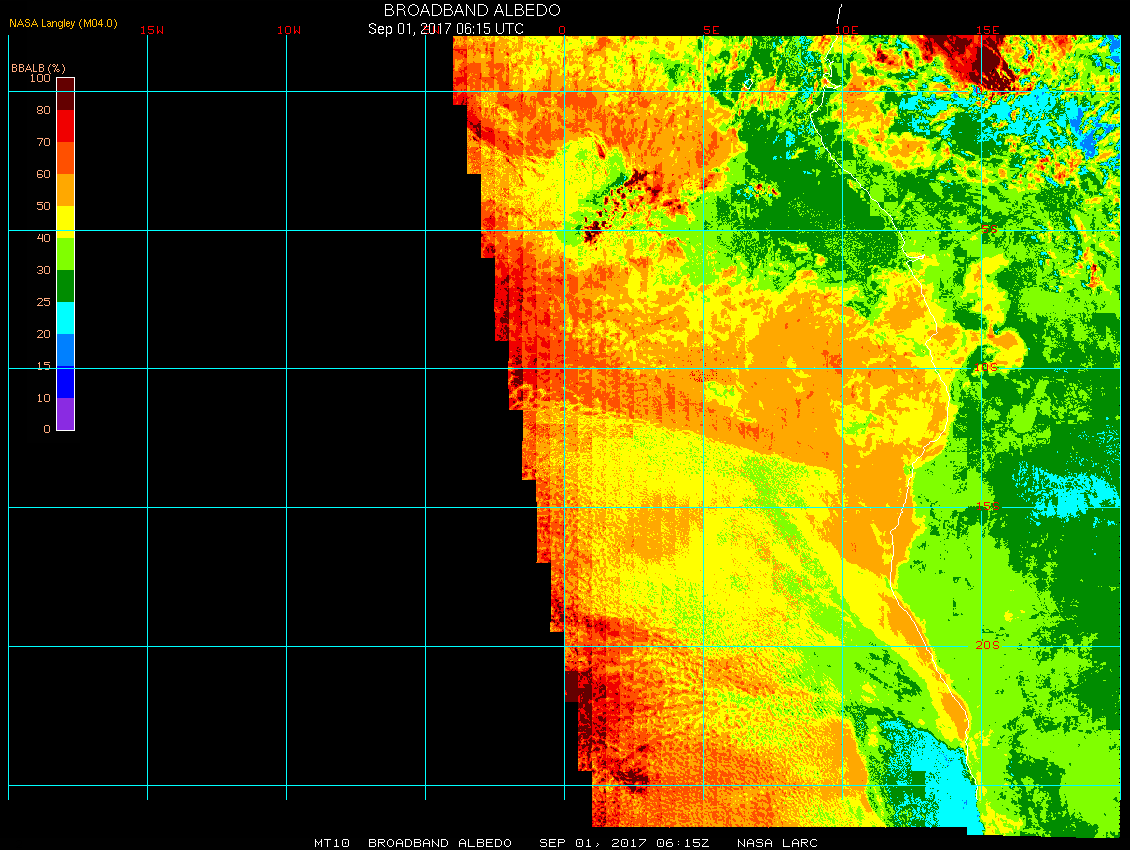Select the yellow 40-50 legend swatch
Viewport: 1130px width, 850px height.
click(66, 222)
